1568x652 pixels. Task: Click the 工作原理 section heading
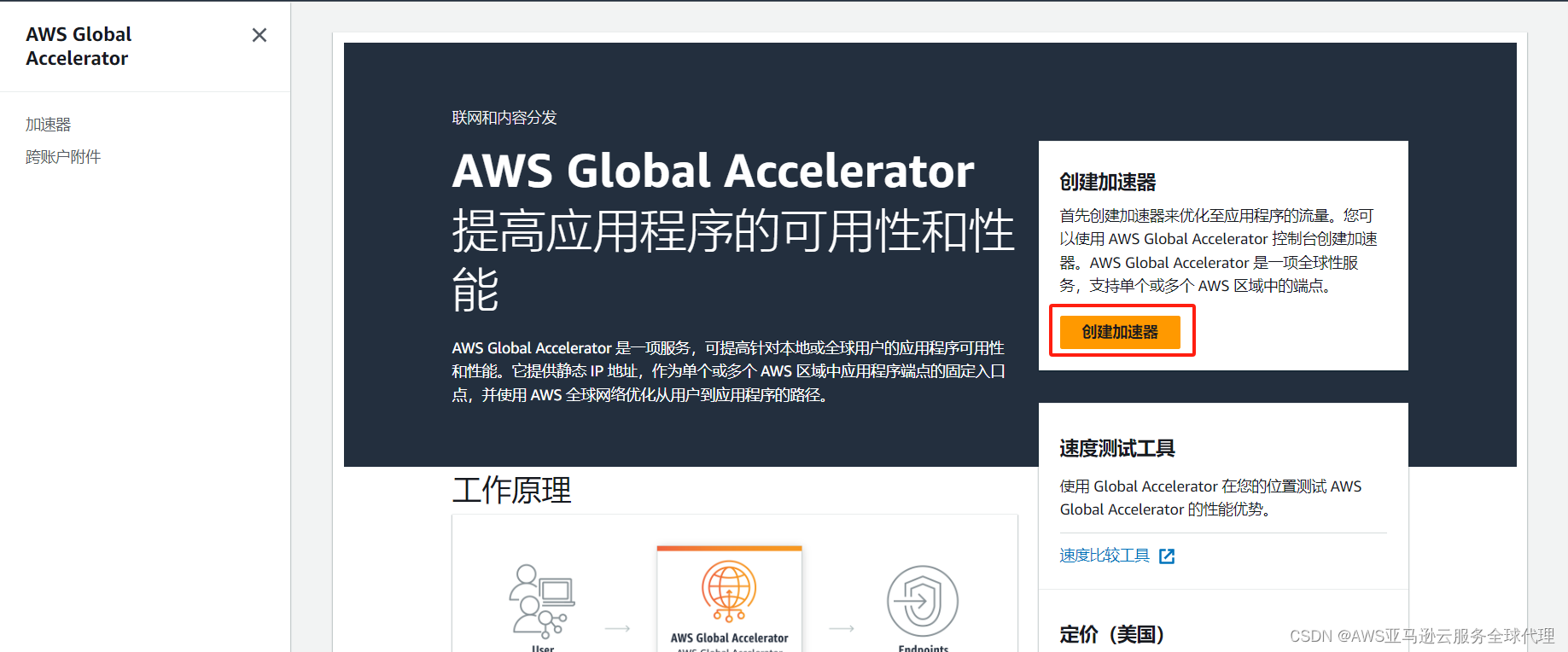(x=512, y=490)
